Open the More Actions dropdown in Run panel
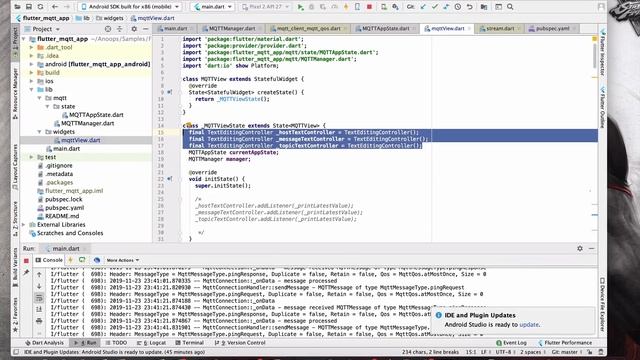The height and width of the screenshot is (360, 640). pyautogui.click(x=122, y=260)
